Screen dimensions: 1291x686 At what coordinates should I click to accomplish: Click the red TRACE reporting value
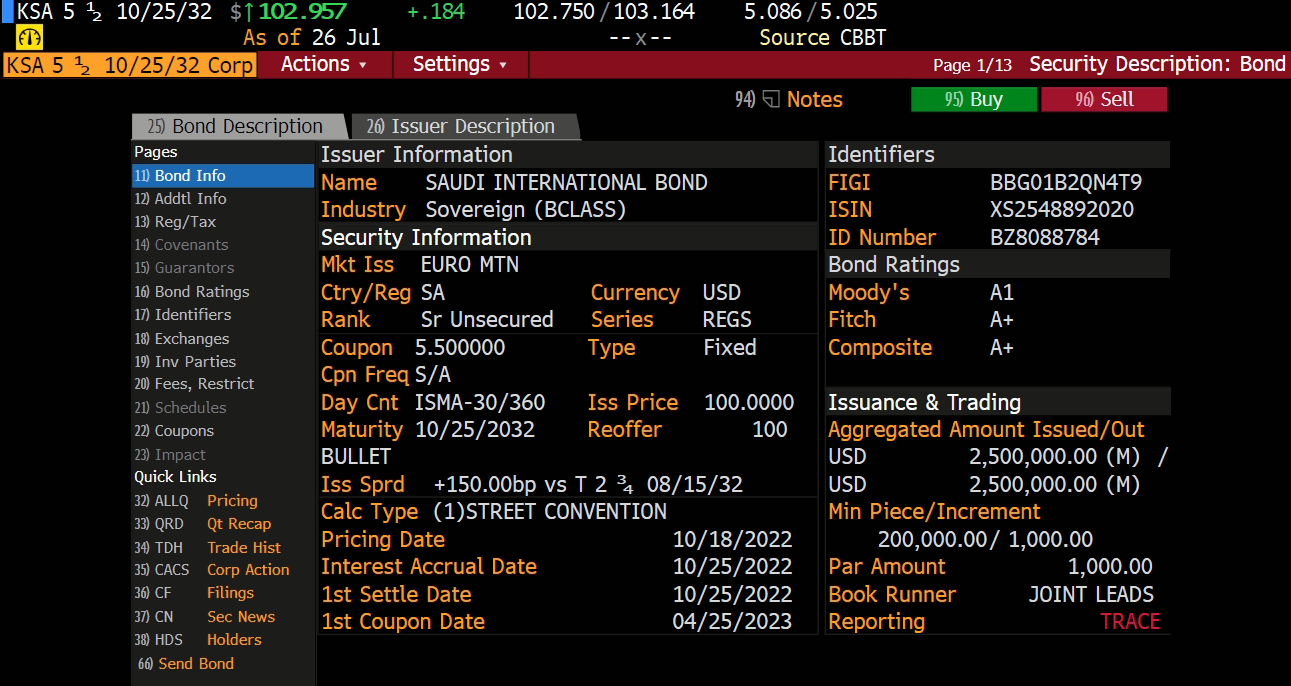1131,622
